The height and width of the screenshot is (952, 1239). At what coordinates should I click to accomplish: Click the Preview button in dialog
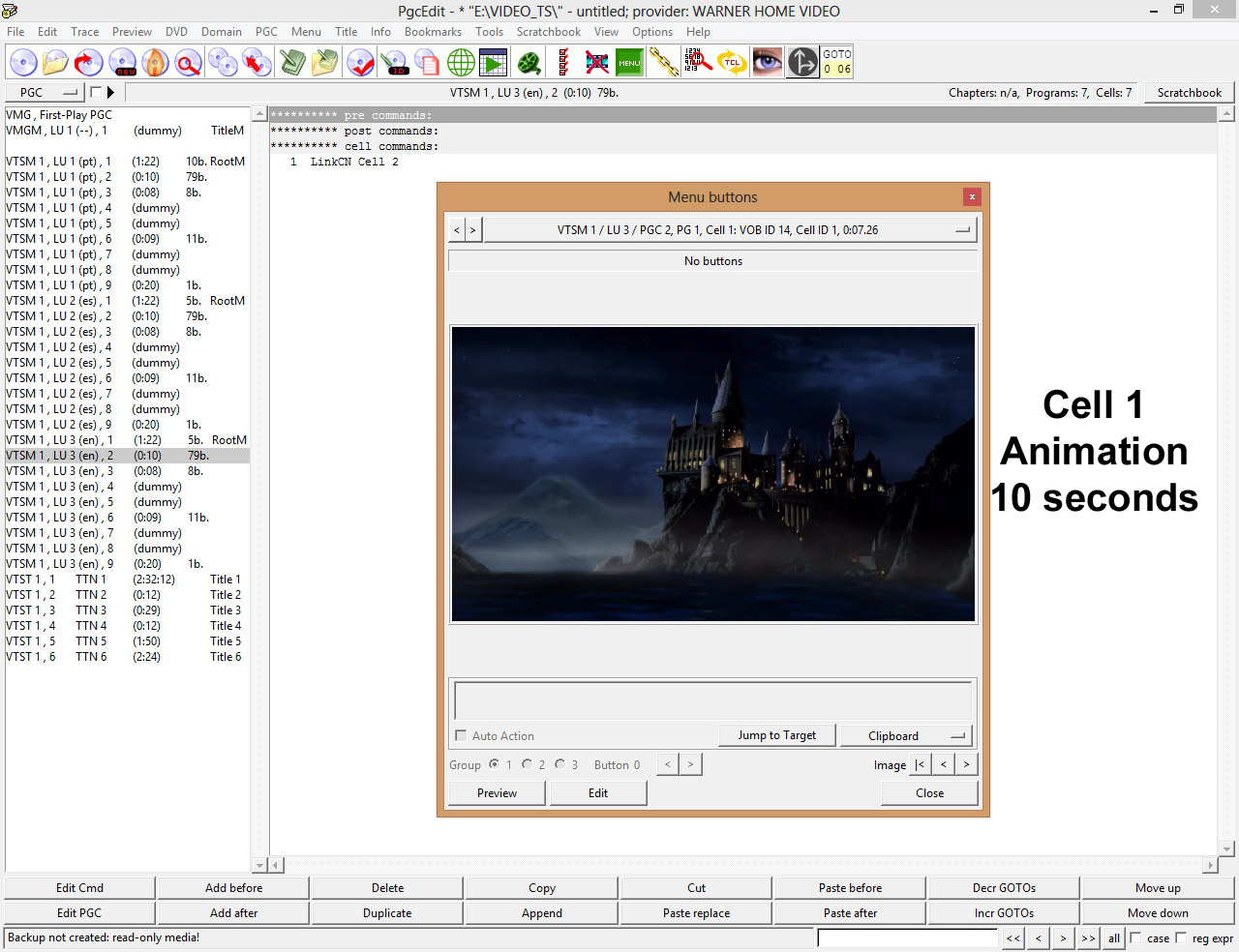pyautogui.click(x=497, y=793)
